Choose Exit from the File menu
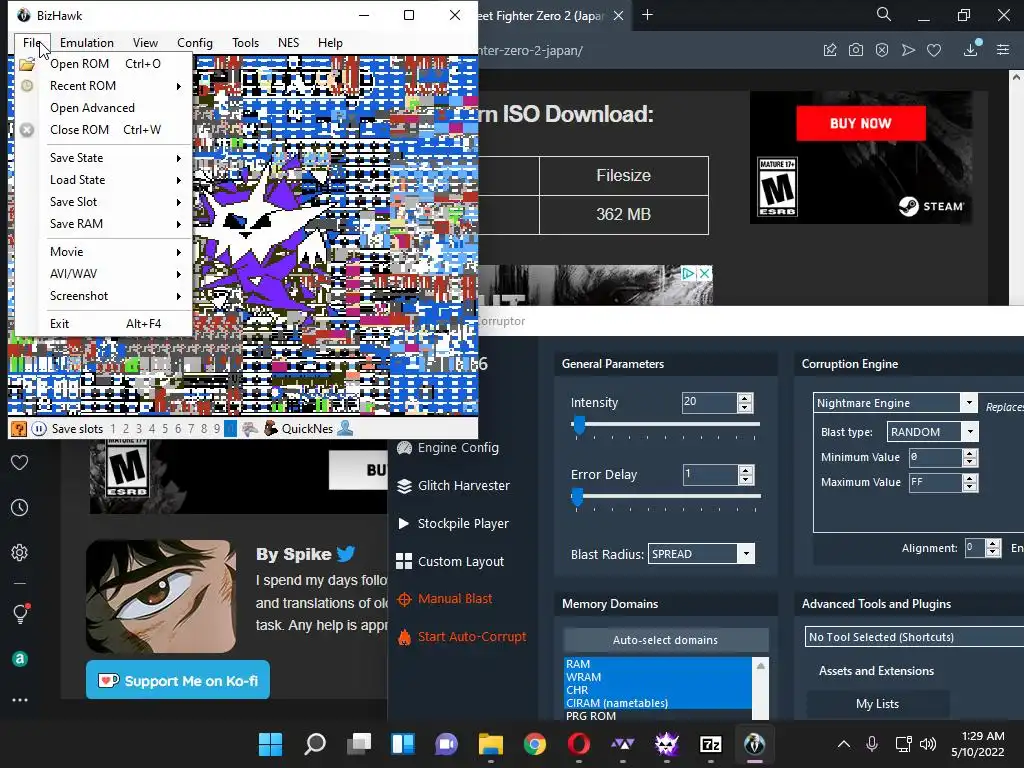This screenshot has height=768, width=1024. coord(104,324)
